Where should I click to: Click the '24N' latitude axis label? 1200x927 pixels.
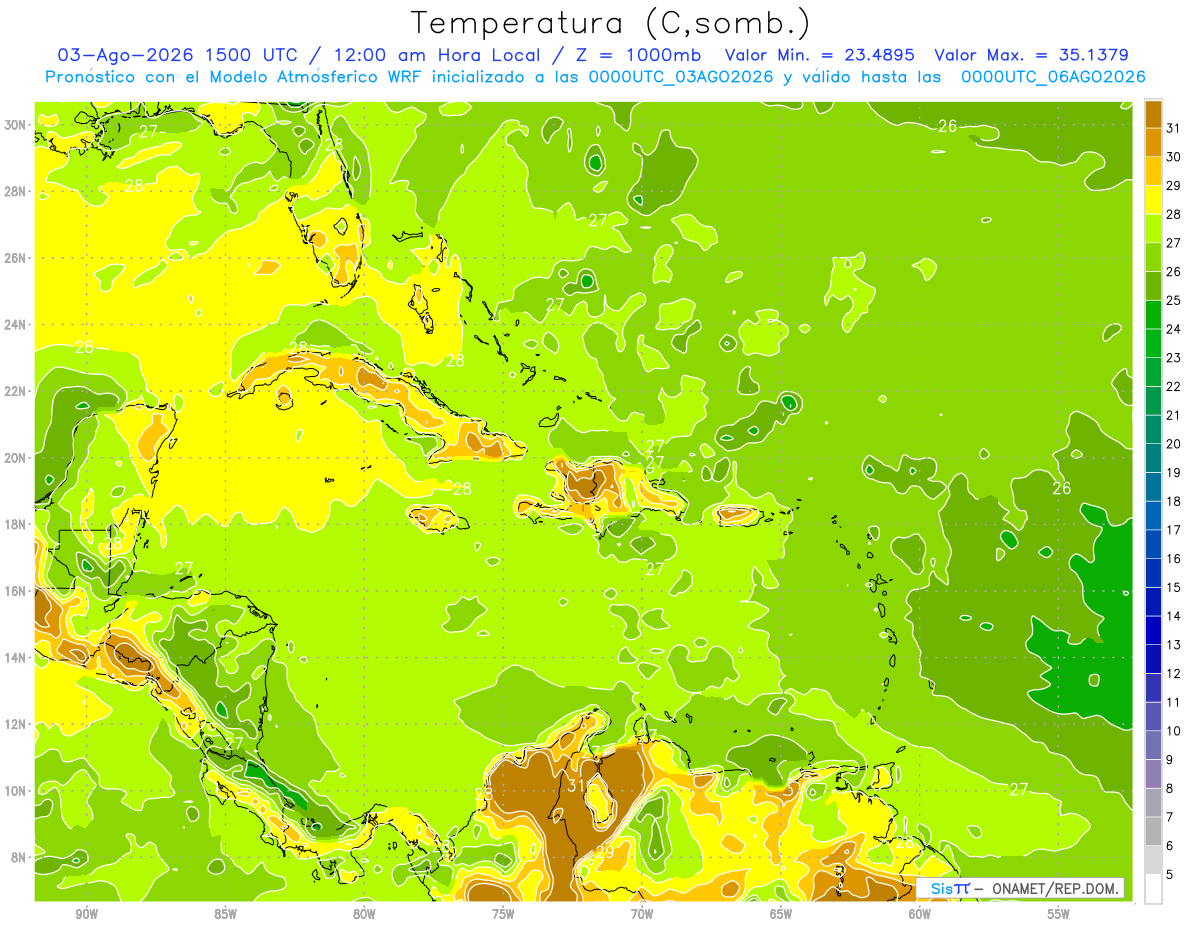(15, 325)
